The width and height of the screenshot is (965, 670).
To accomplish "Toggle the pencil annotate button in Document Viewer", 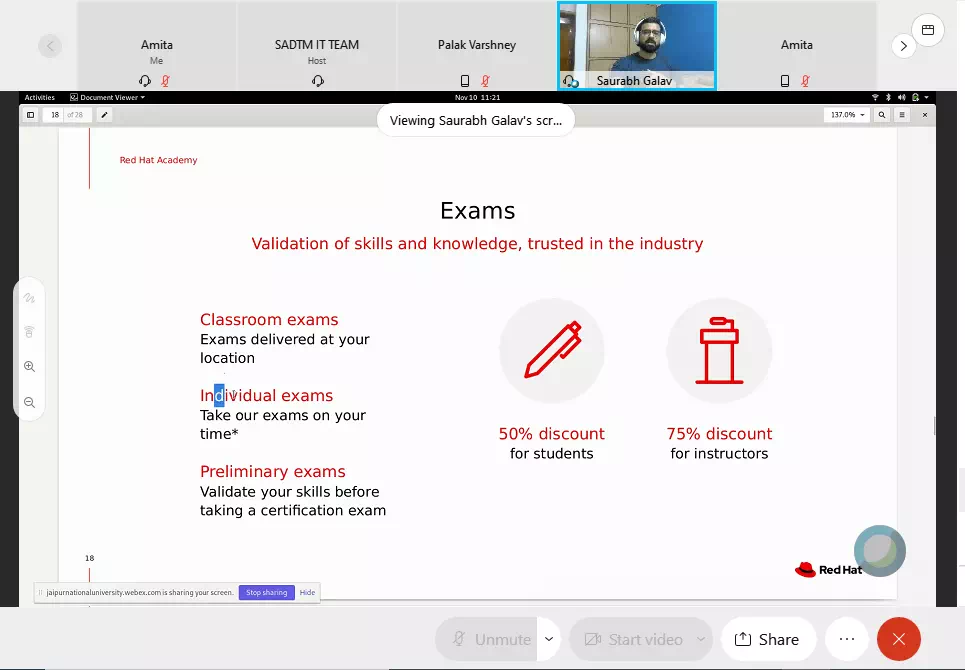I will [x=104, y=114].
